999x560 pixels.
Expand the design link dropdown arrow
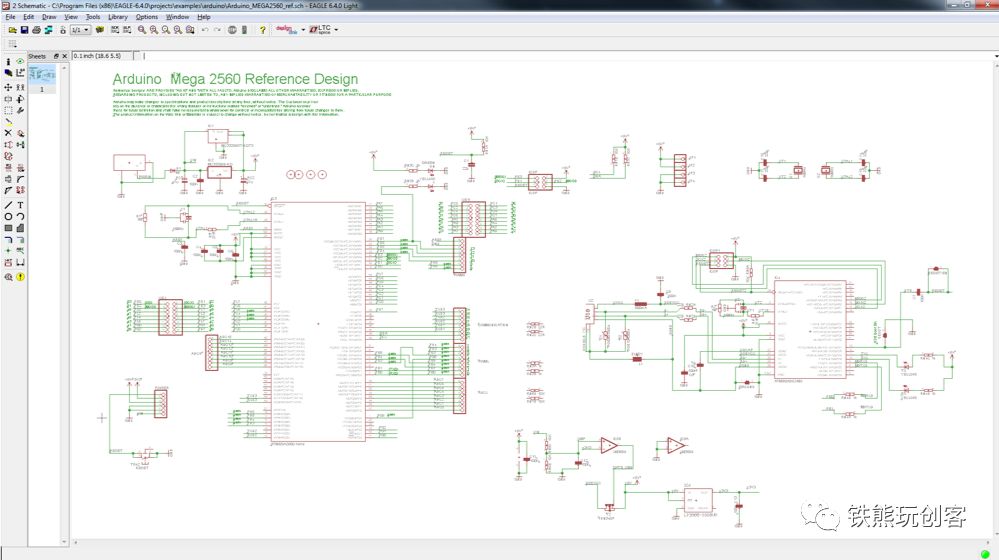pos(303,30)
